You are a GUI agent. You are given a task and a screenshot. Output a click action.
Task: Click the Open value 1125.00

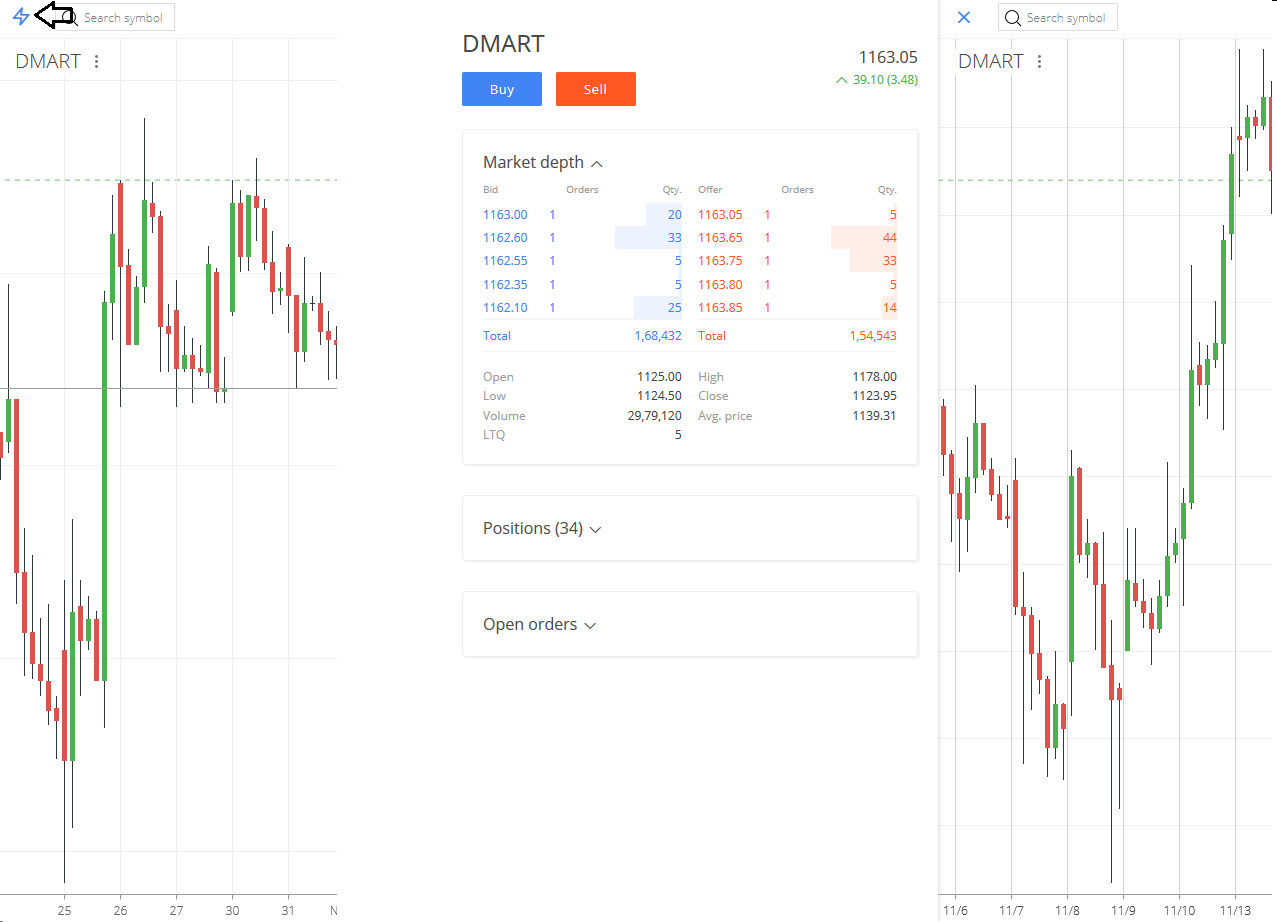[659, 377]
